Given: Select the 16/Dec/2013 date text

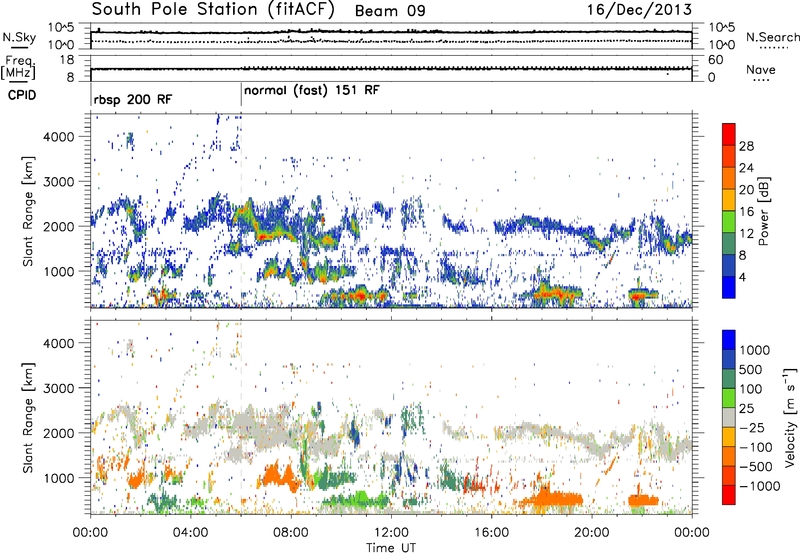Looking at the screenshot, I should point(639,10).
